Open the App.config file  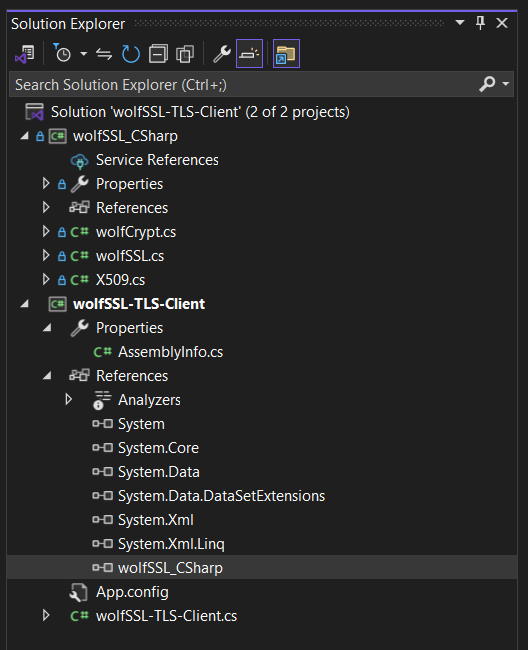132,592
